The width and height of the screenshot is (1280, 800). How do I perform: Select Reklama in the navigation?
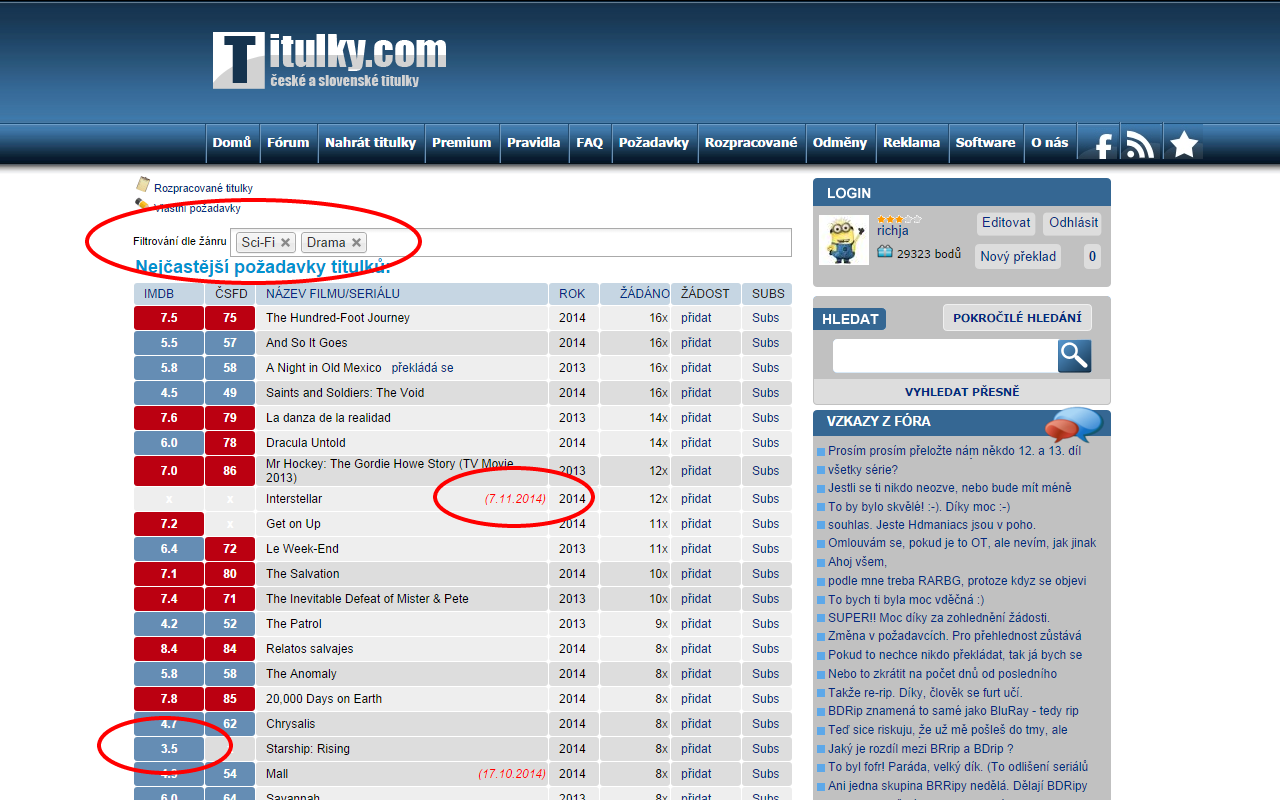click(912, 143)
